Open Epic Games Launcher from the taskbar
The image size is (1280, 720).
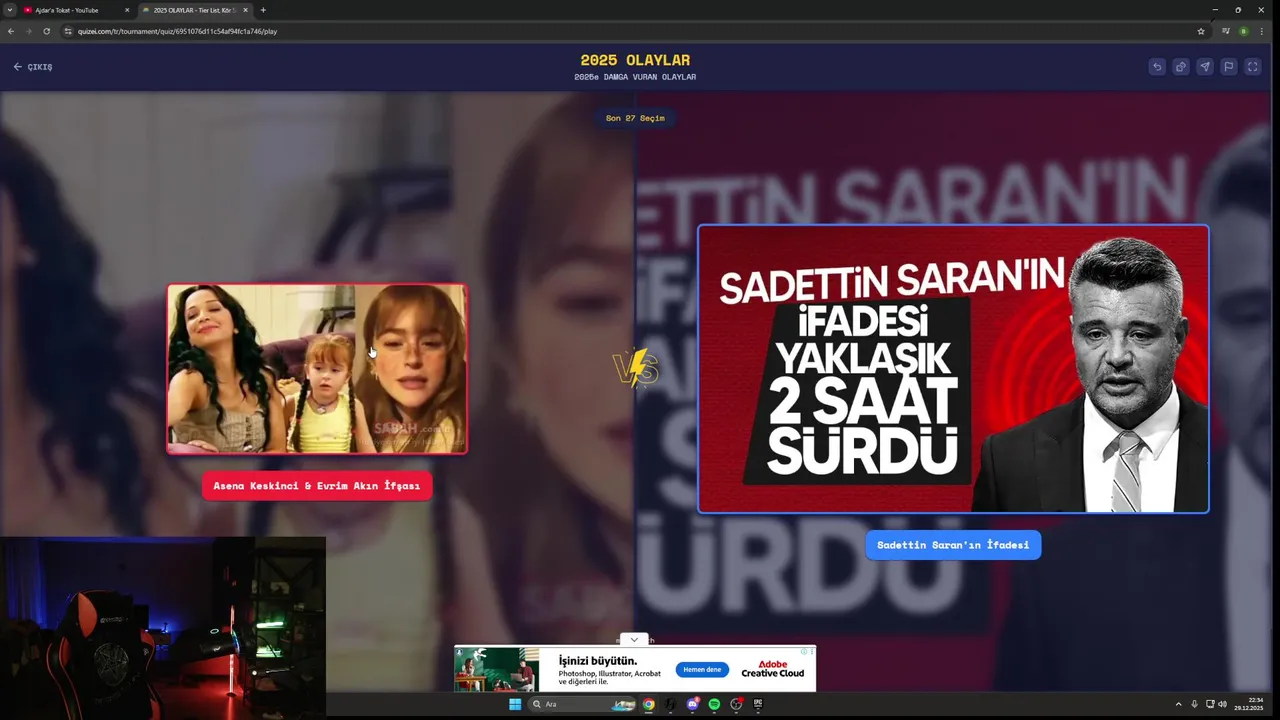pos(758,704)
